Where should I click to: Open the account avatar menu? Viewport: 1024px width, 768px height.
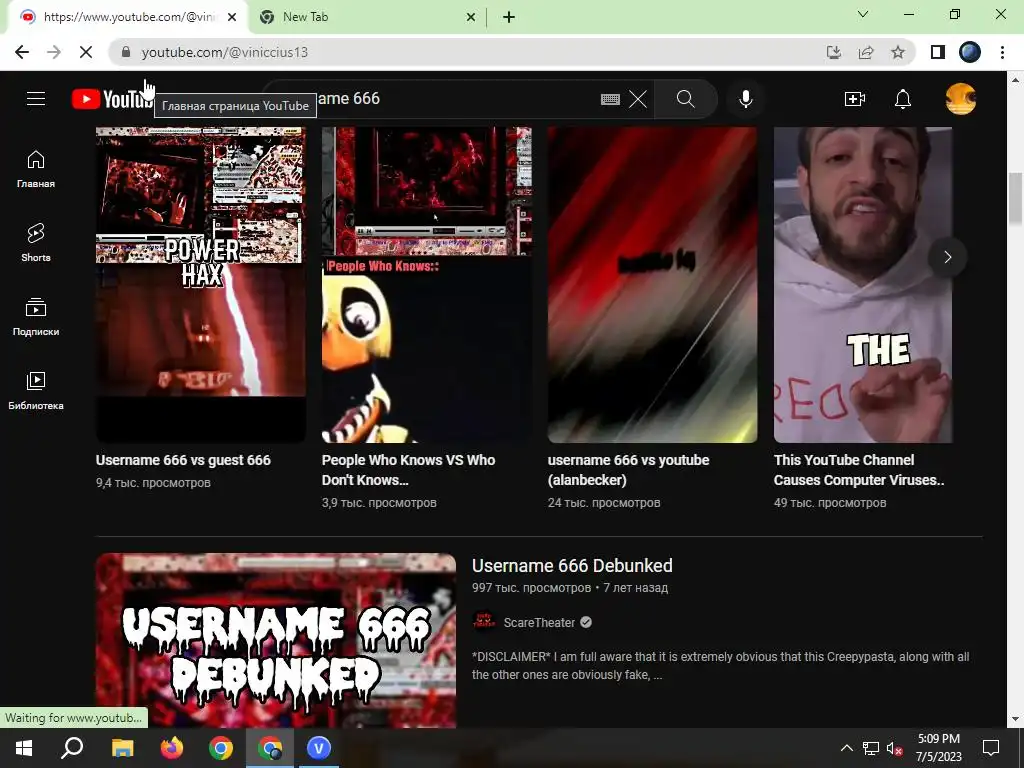click(961, 99)
